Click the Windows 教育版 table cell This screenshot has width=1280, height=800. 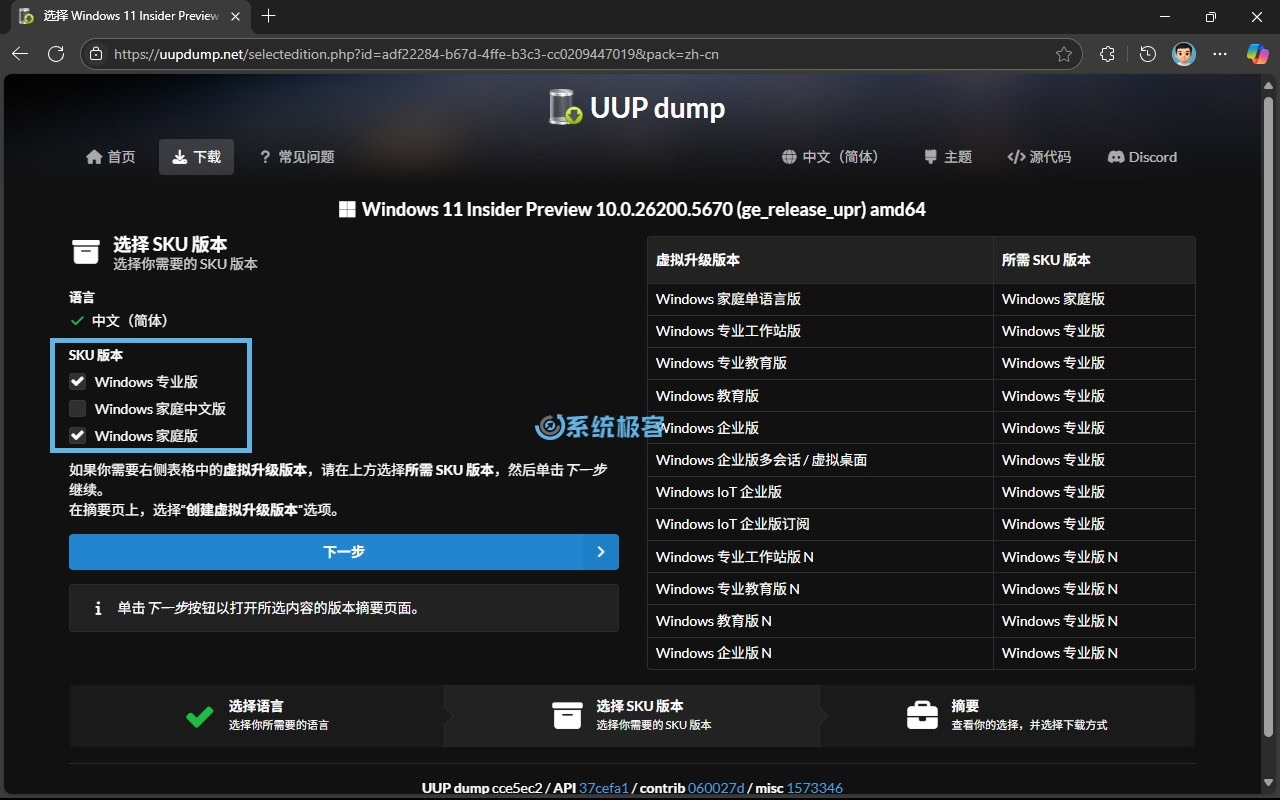coord(820,396)
